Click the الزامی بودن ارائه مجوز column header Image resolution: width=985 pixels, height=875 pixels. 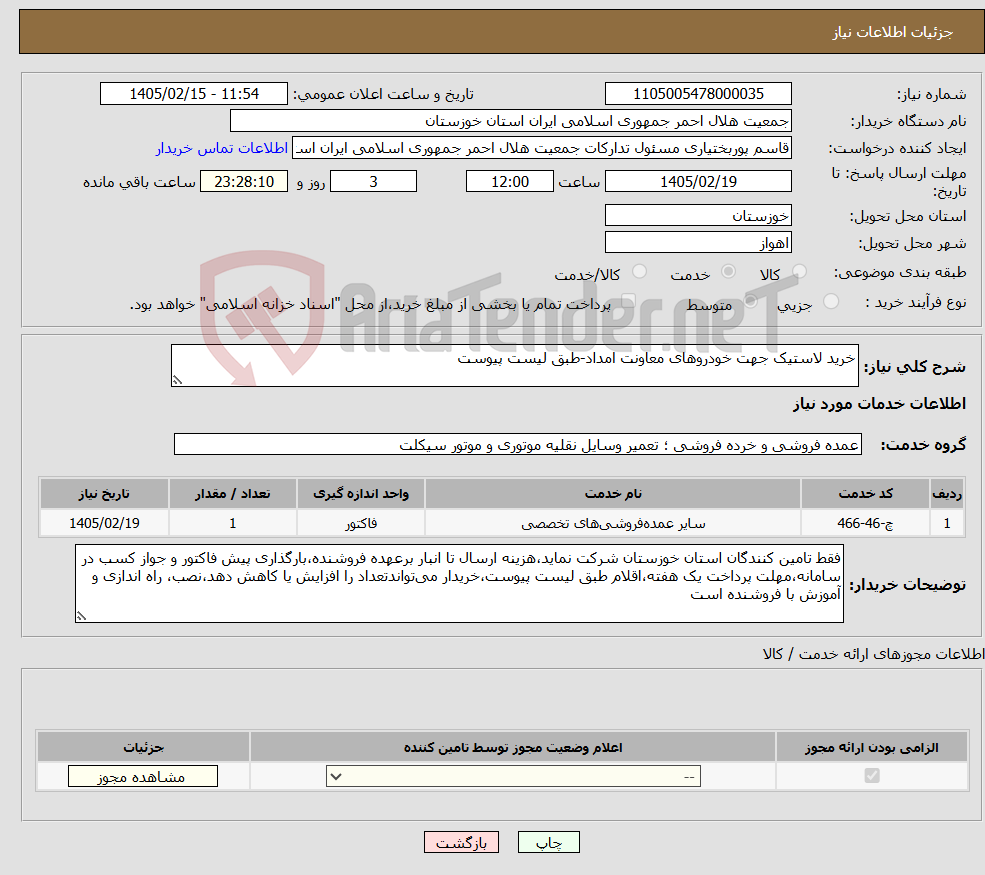[872, 747]
